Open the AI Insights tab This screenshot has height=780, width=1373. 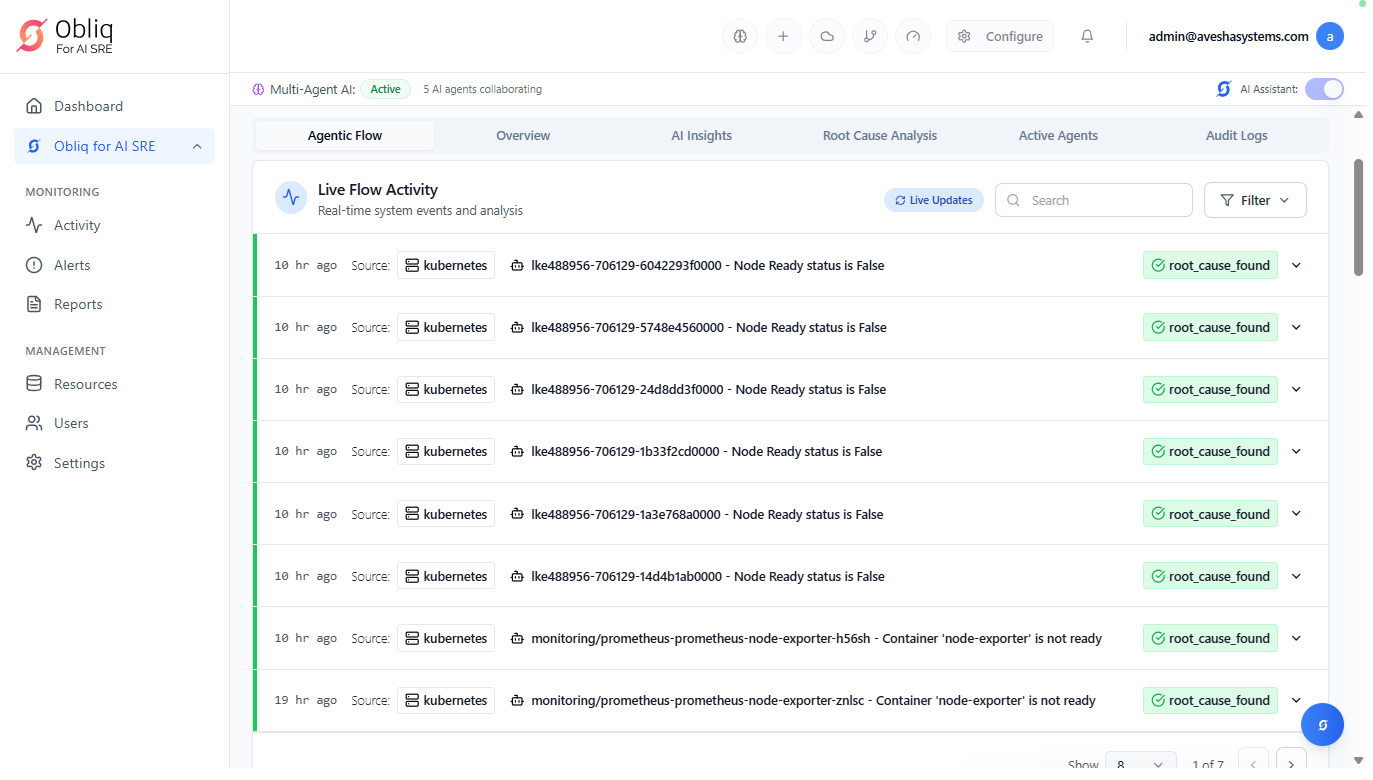point(702,135)
